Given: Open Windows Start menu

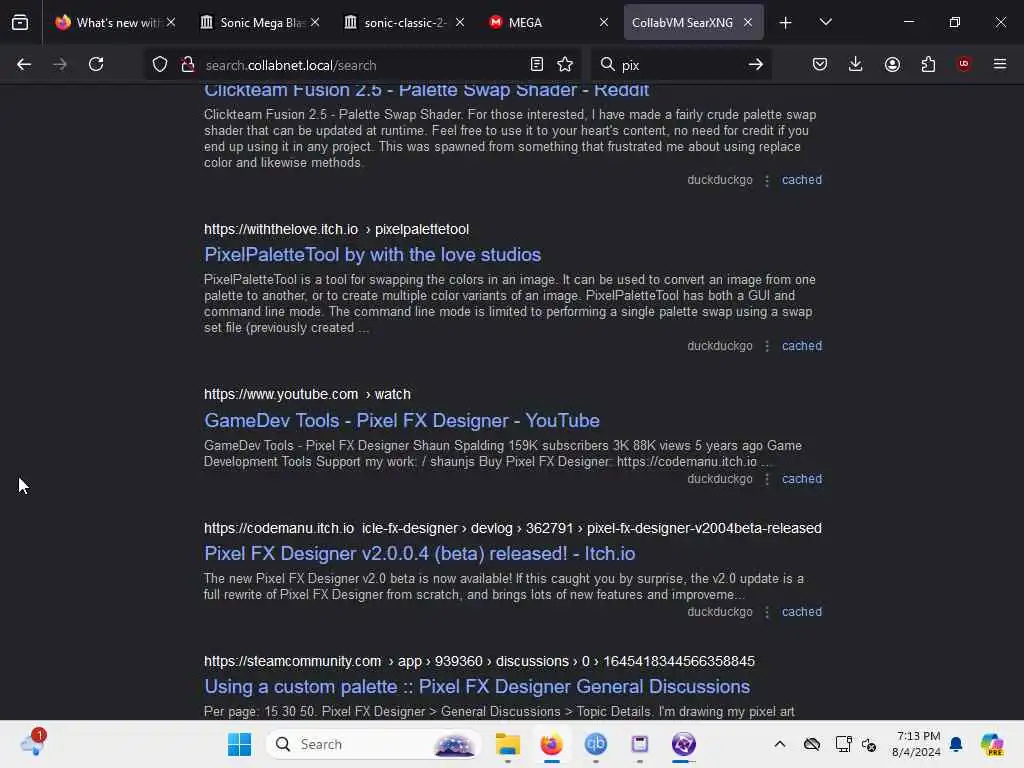Looking at the screenshot, I should (240, 744).
